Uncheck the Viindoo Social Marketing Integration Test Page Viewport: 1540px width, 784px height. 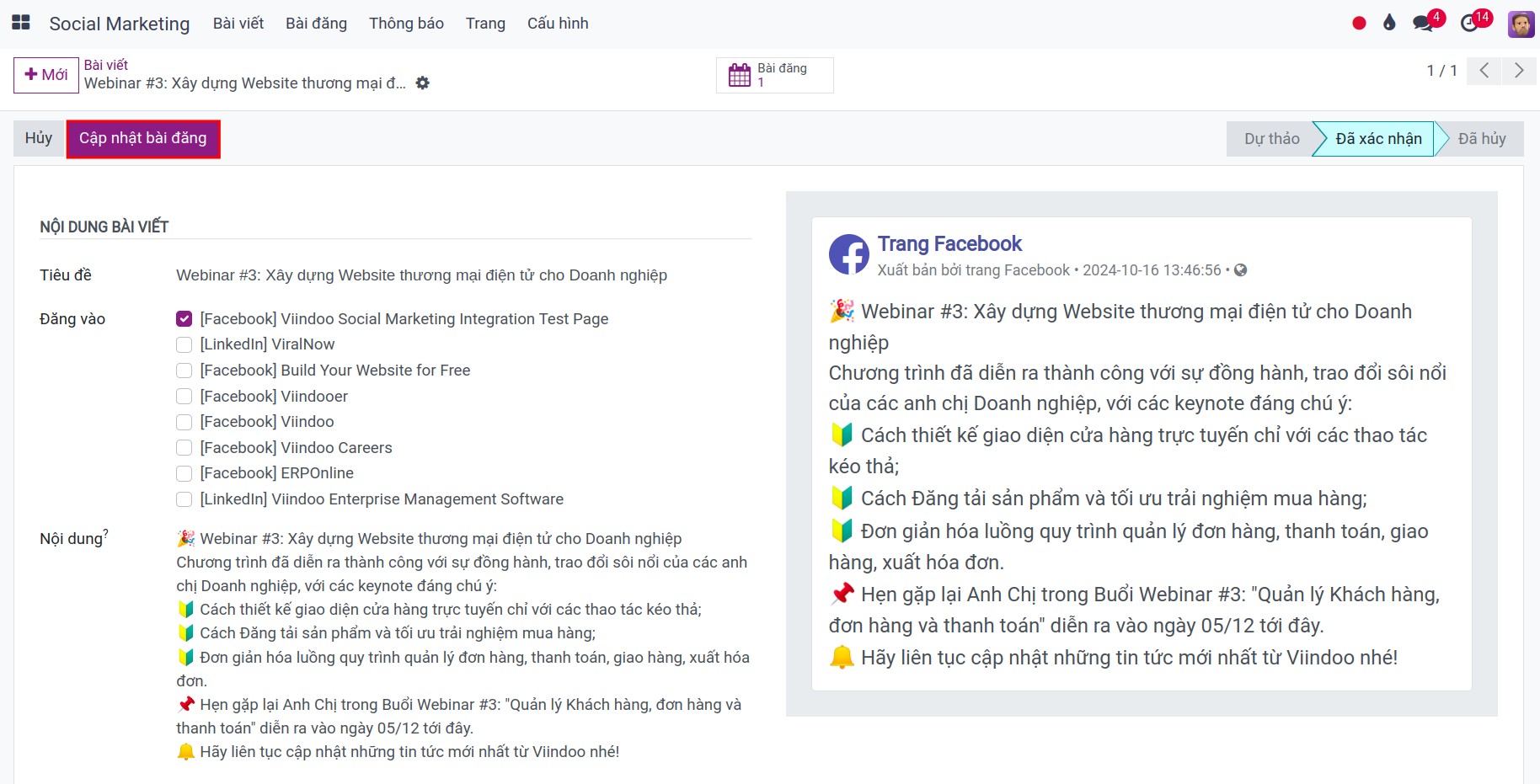coord(184,319)
